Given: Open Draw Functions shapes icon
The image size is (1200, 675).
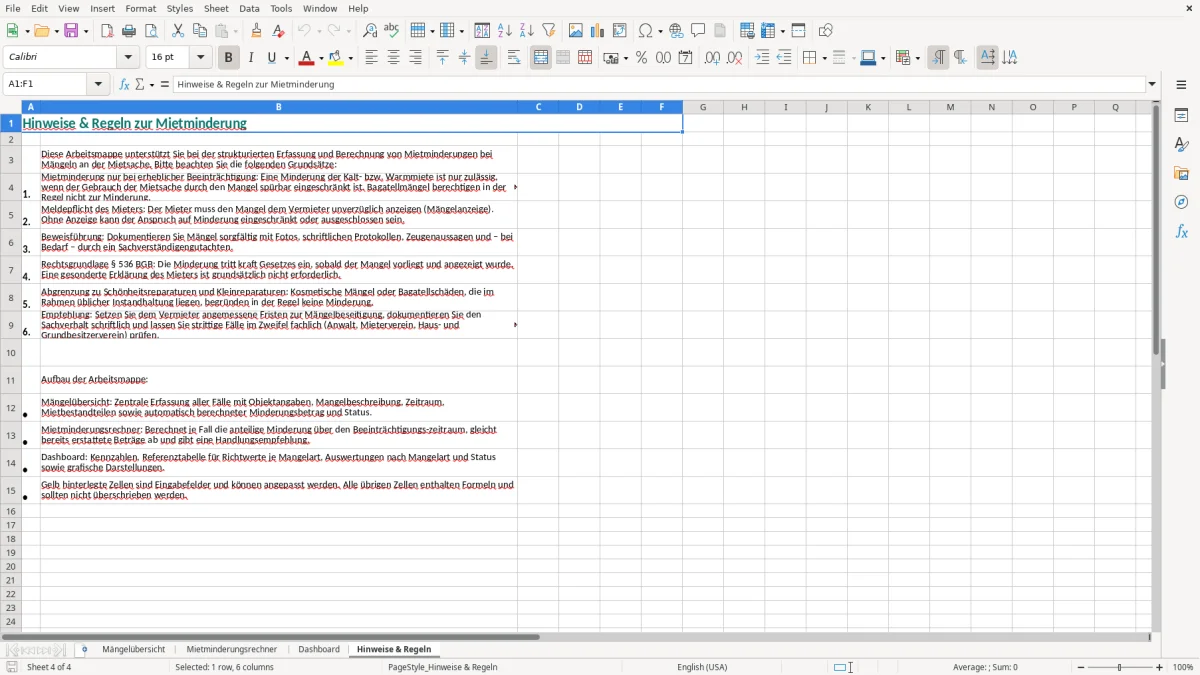Looking at the screenshot, I should [825, 31].
